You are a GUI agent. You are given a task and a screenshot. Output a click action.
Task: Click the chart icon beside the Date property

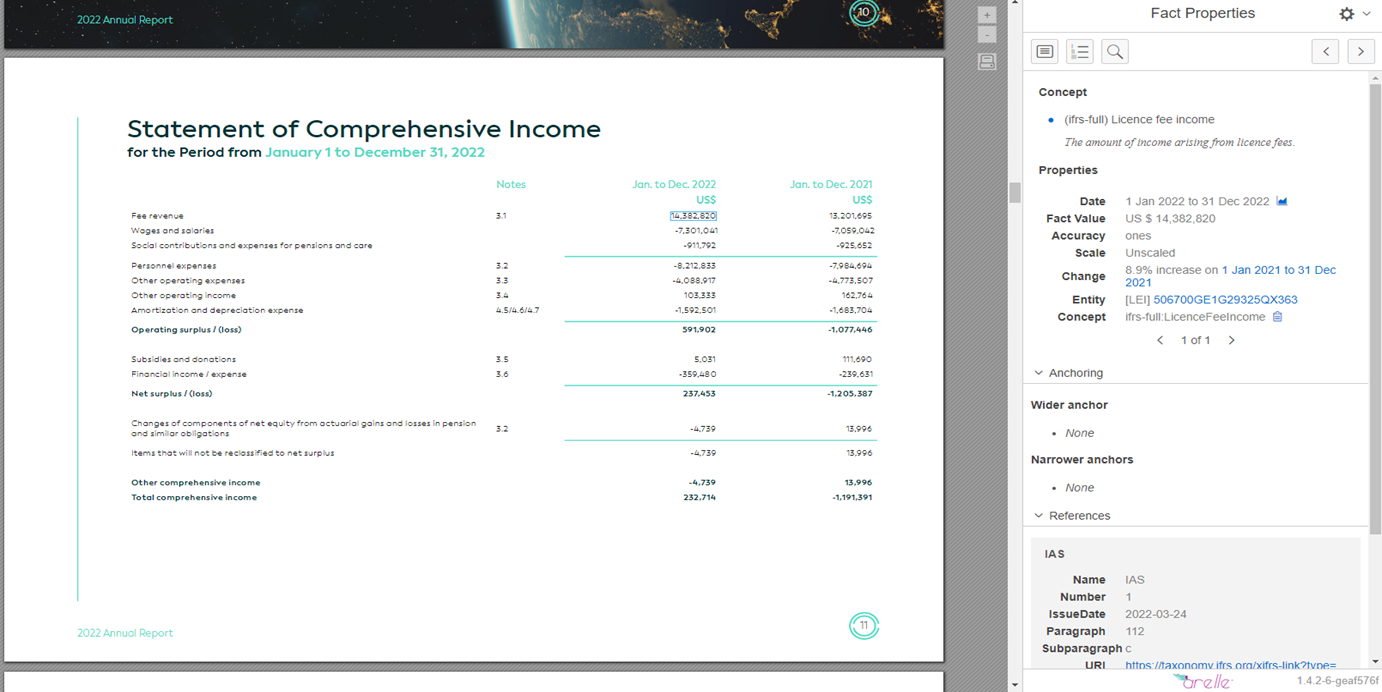coord(1283,200)
